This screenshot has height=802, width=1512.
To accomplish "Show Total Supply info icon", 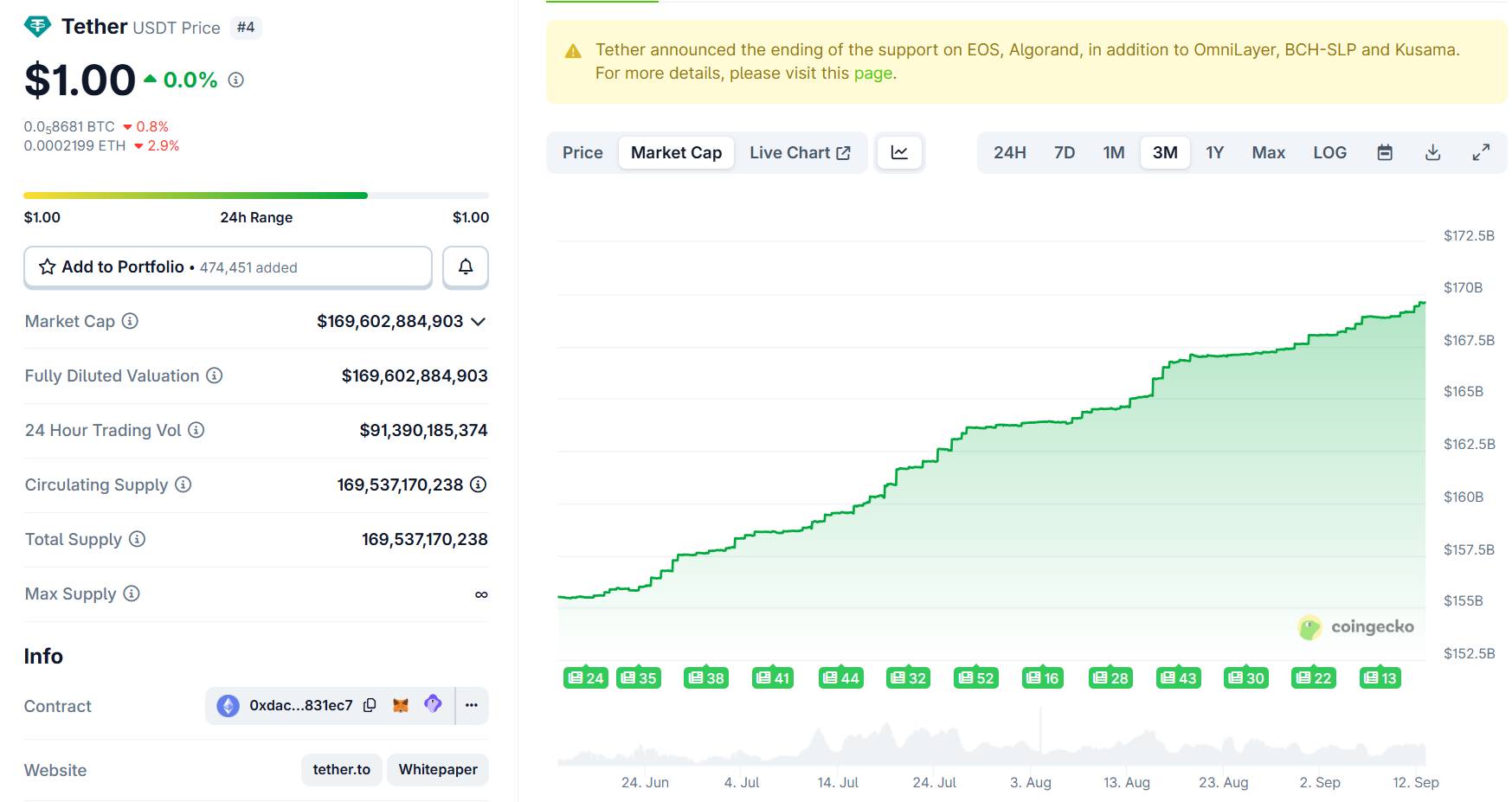I will pyautogui.click(x=138, y=539).
